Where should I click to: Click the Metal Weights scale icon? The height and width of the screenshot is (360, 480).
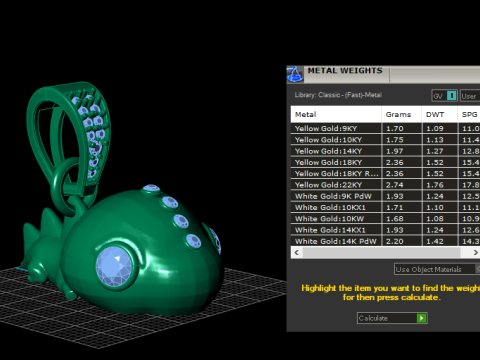click(x=295, y=74)
